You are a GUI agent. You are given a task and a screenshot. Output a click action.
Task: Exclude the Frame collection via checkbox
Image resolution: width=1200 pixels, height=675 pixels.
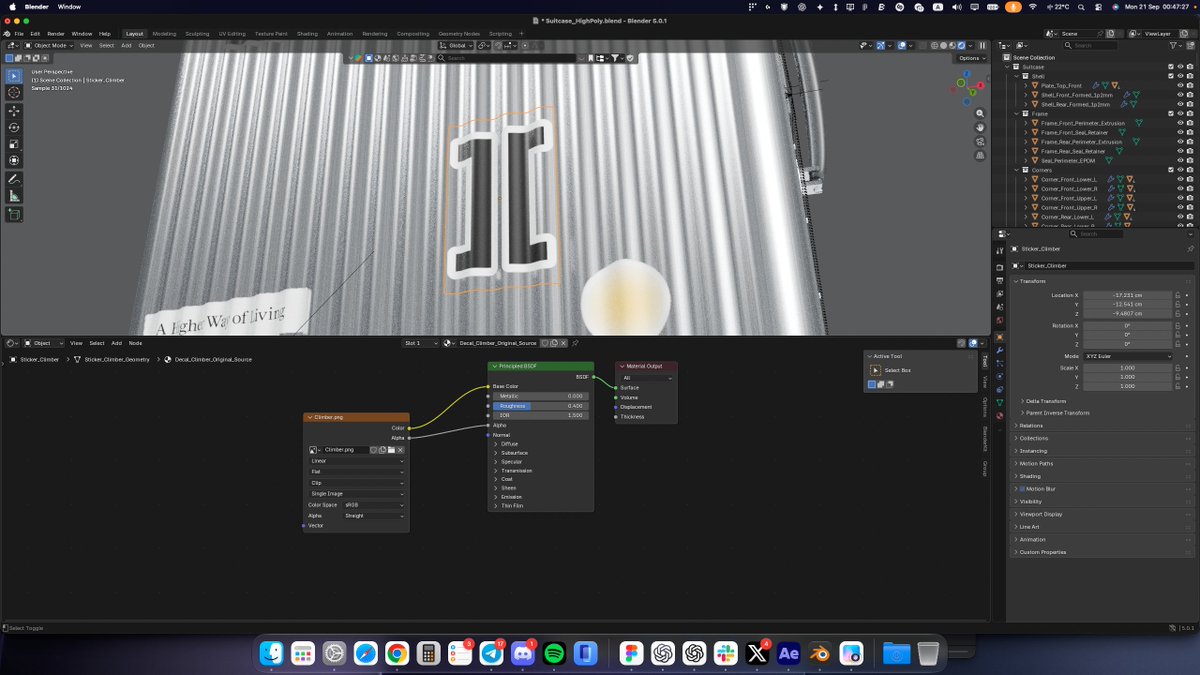[x=1171, y=114]
